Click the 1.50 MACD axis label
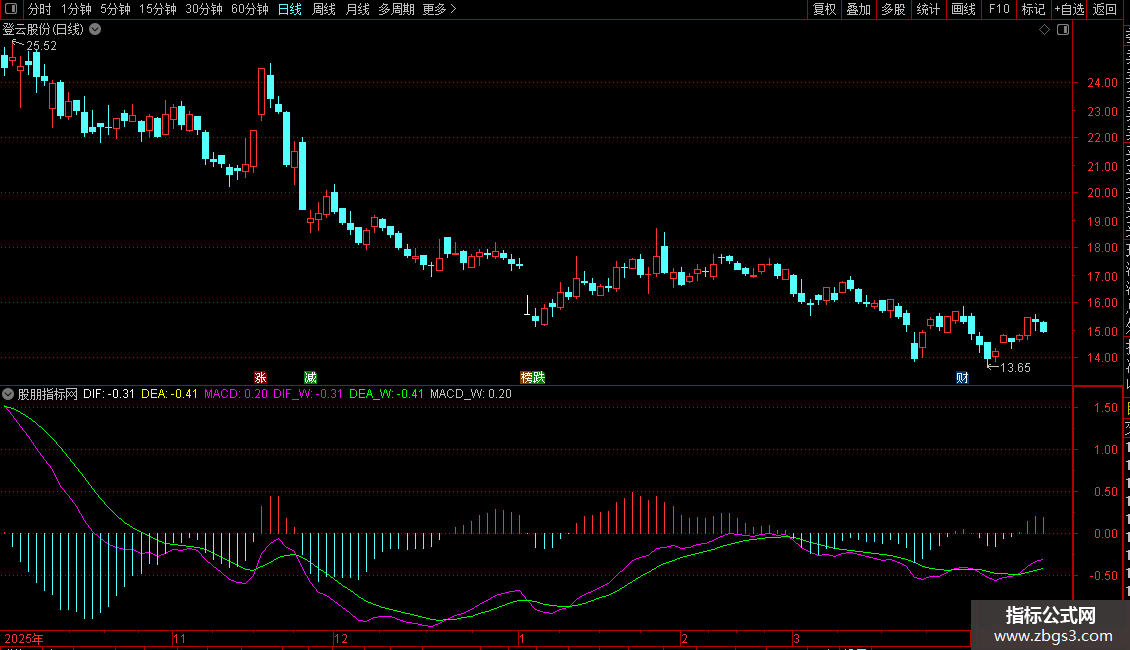 1105,408
